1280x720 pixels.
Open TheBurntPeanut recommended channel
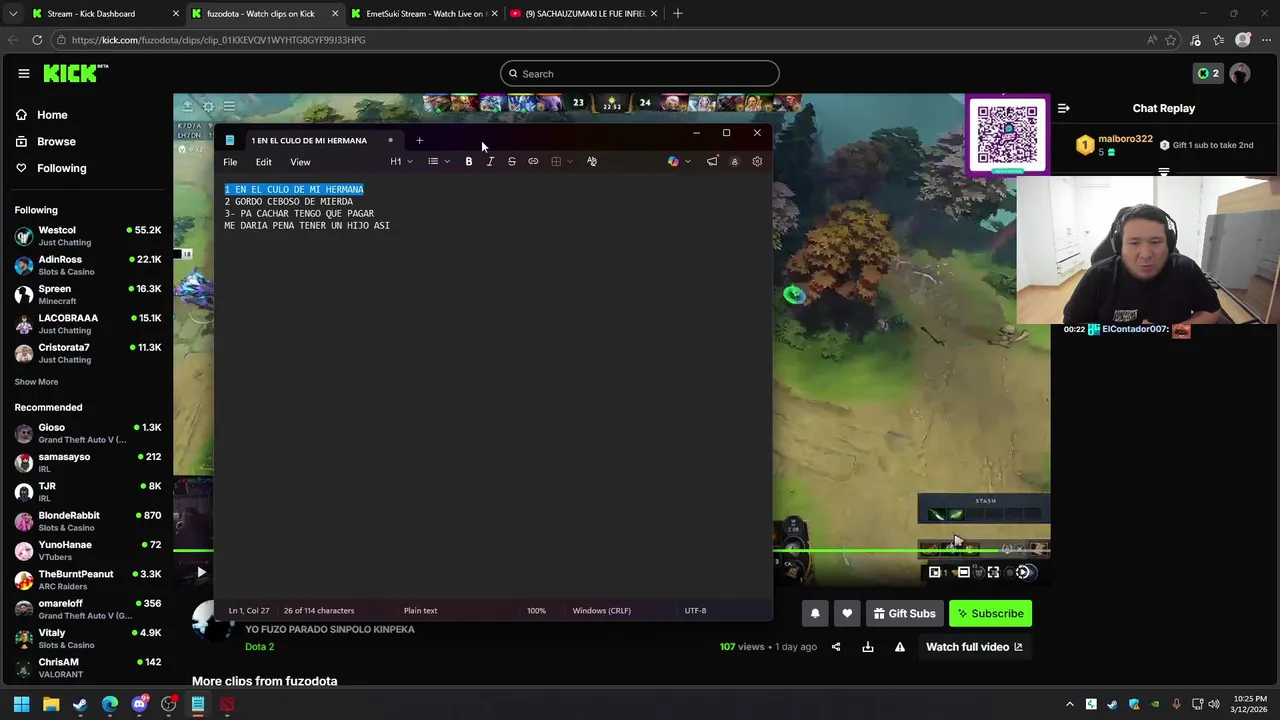click(88, 580)
